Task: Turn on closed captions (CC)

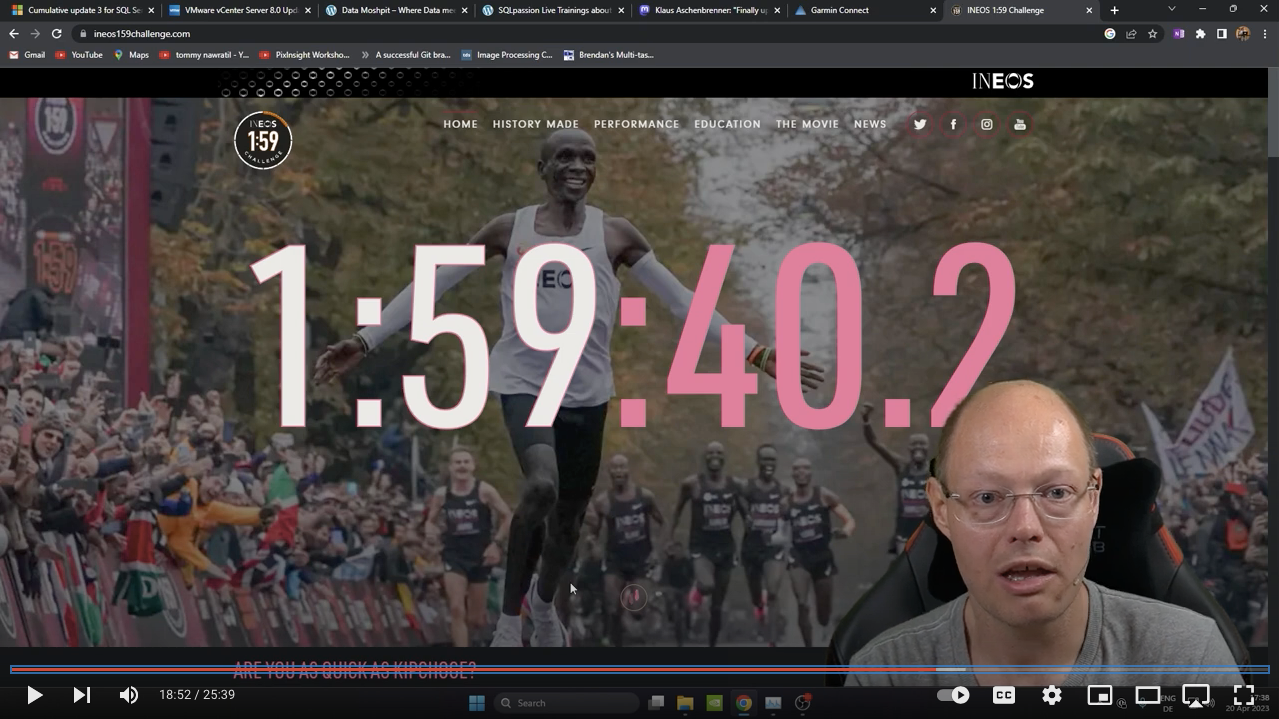Action: point(1004,695)
